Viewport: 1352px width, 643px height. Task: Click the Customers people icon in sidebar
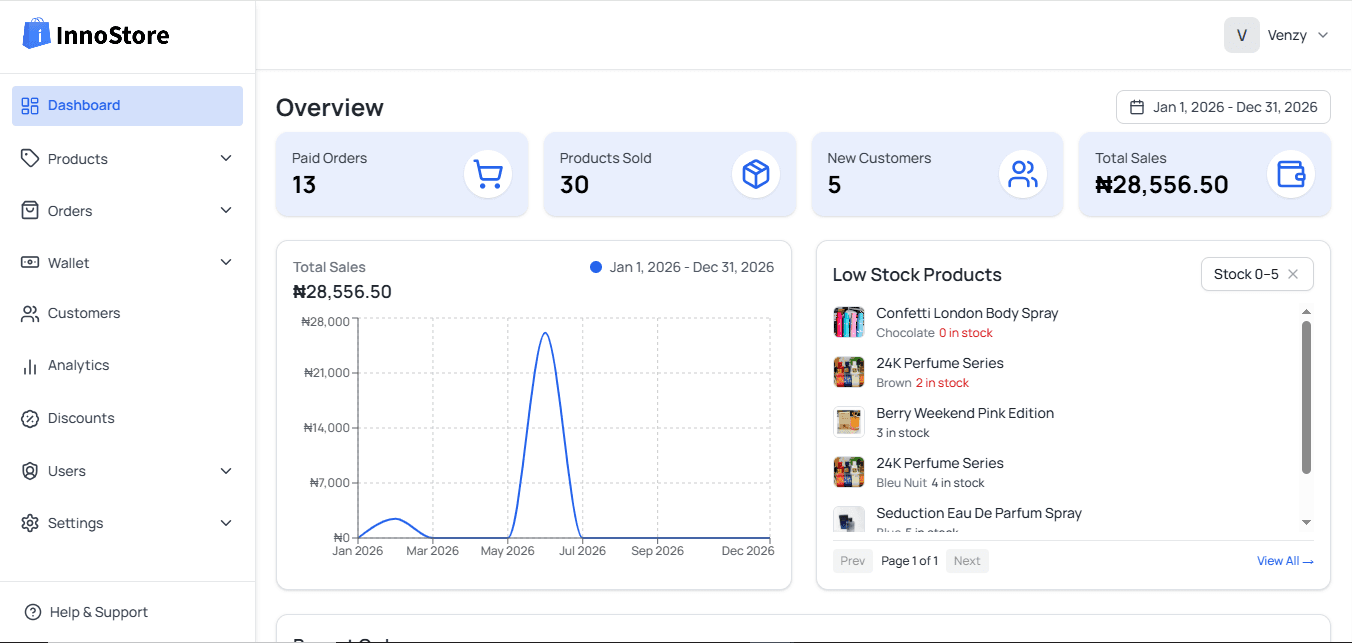pyautogui.click(x=30, y=314)
